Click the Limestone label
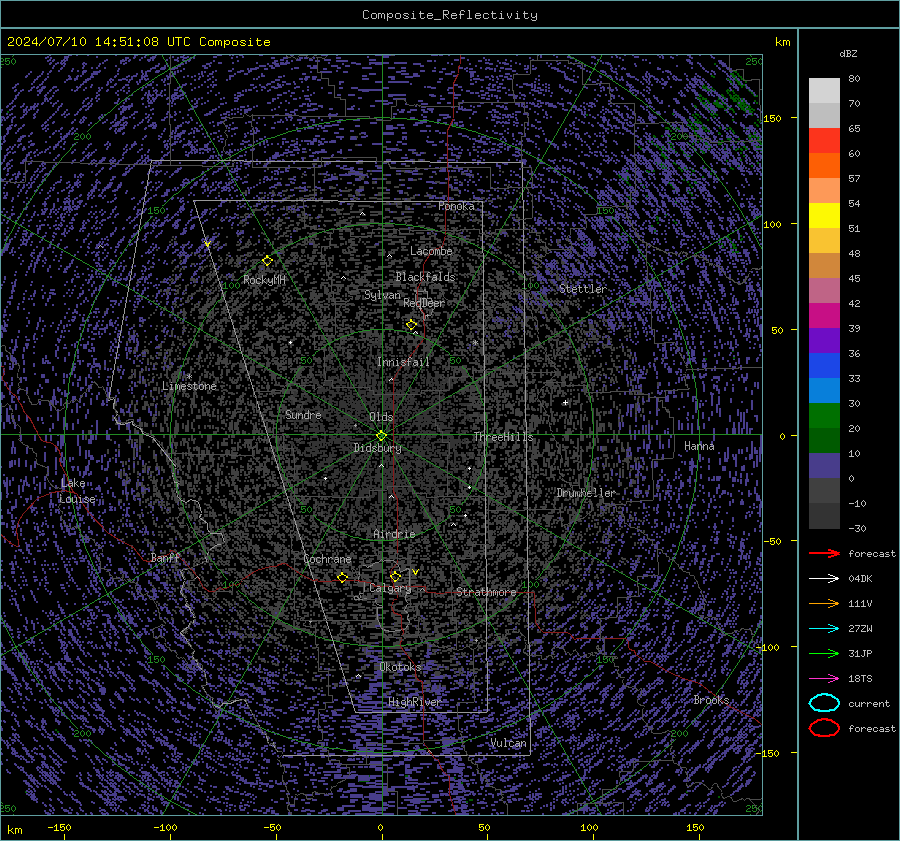 (189, 386)
